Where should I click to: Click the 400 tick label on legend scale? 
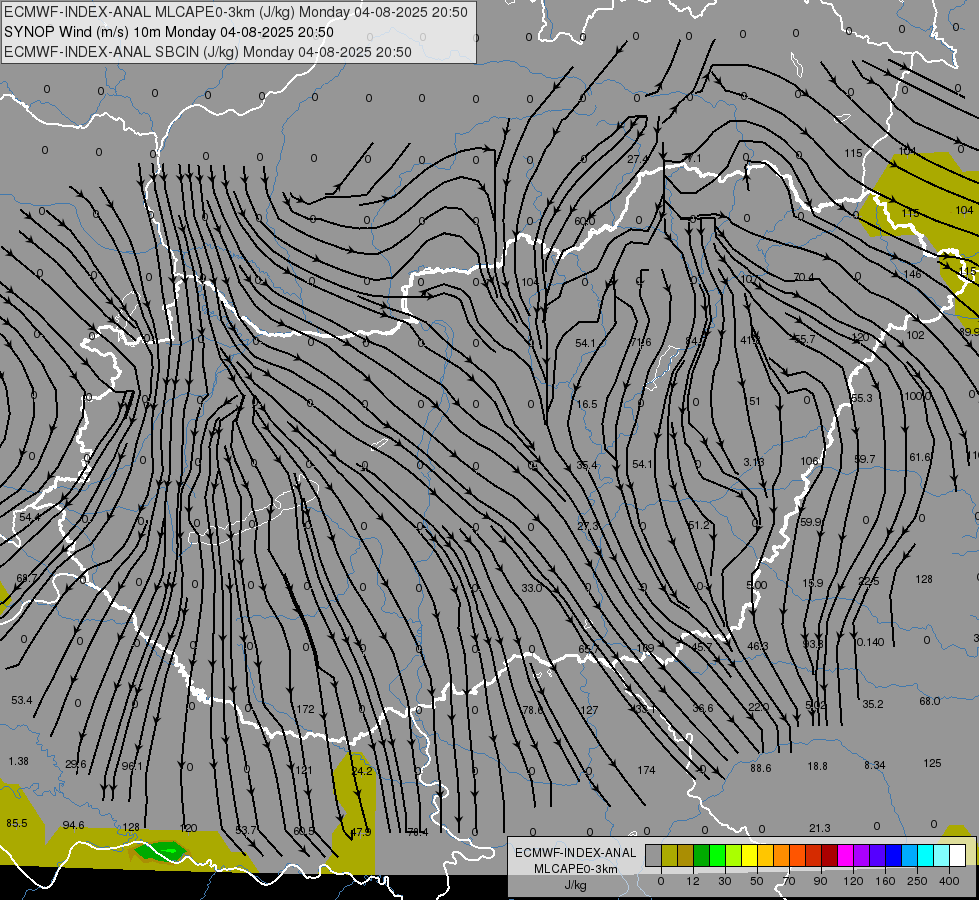point(949,881)
